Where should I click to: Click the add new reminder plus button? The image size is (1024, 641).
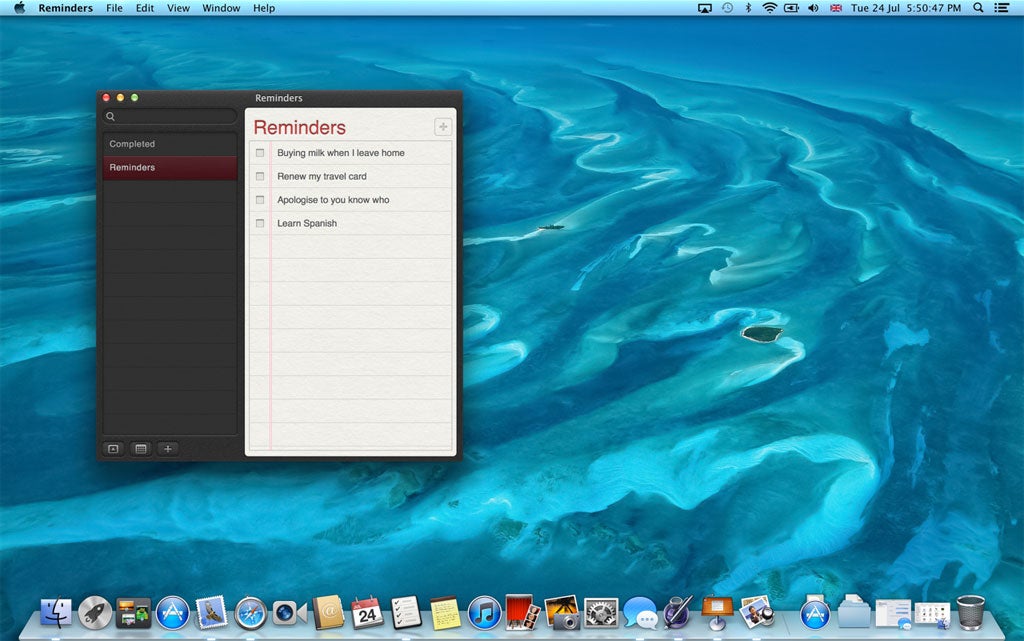[x=442, y=127]
